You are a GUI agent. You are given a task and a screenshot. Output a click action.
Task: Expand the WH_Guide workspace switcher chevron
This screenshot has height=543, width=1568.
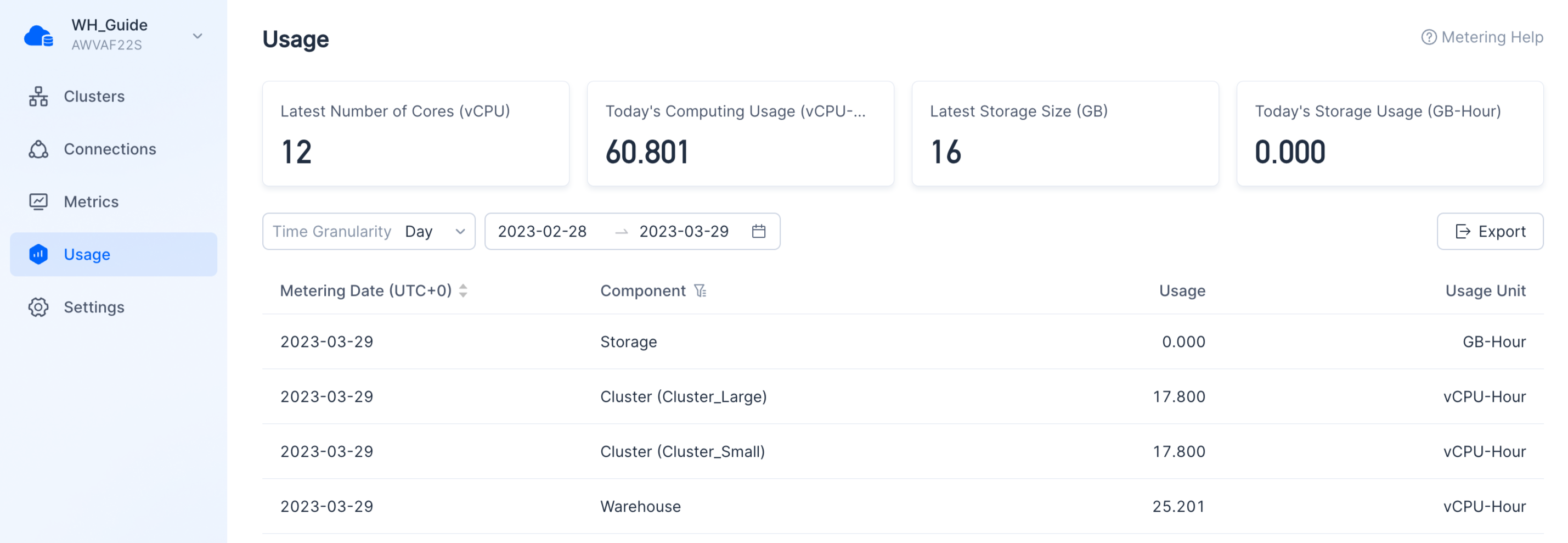[198, 36]
